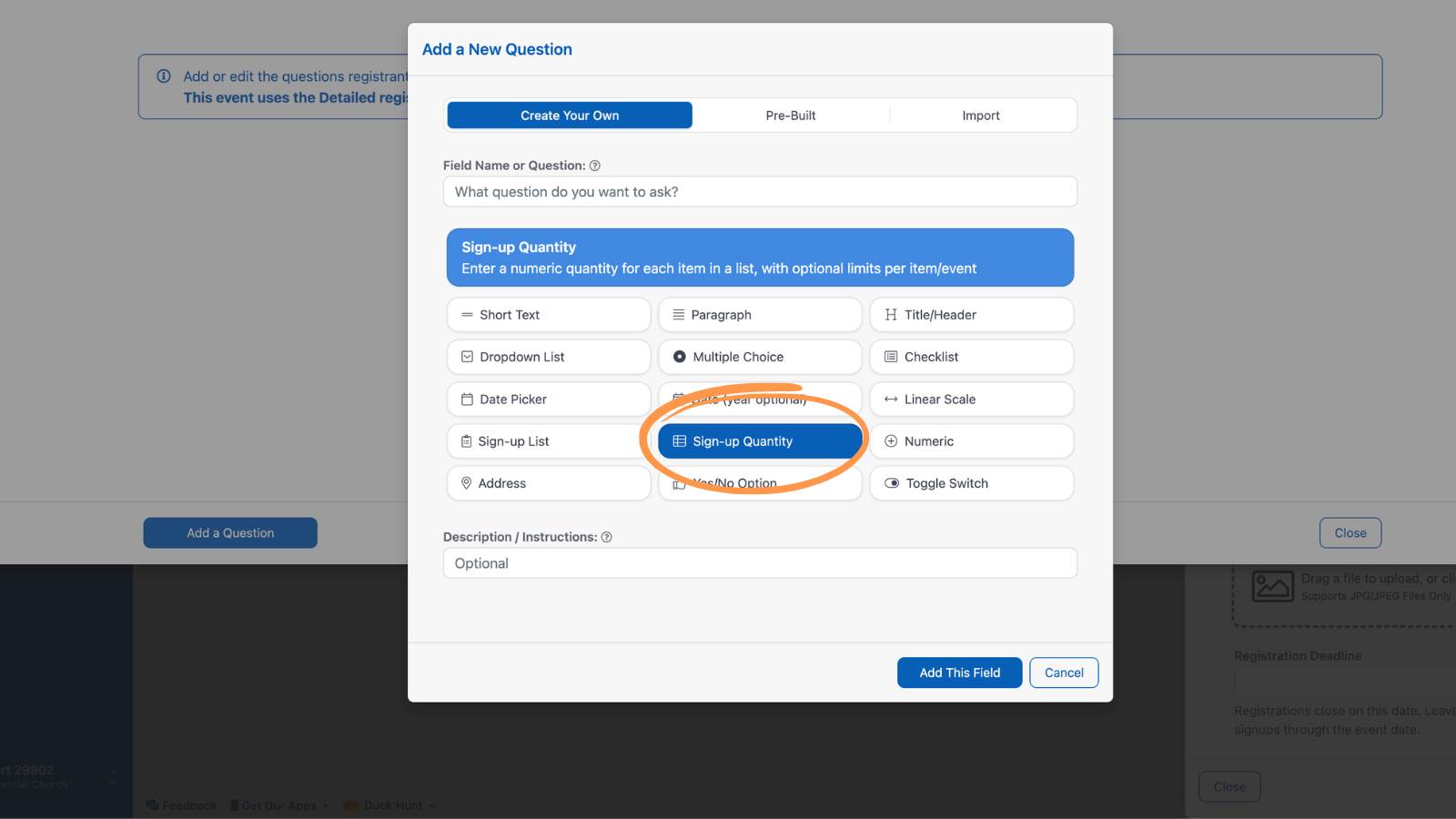Screen dimensions: 1456x819
Task: Click the bottom Close button in background panel
Action: click(1229, 787)
